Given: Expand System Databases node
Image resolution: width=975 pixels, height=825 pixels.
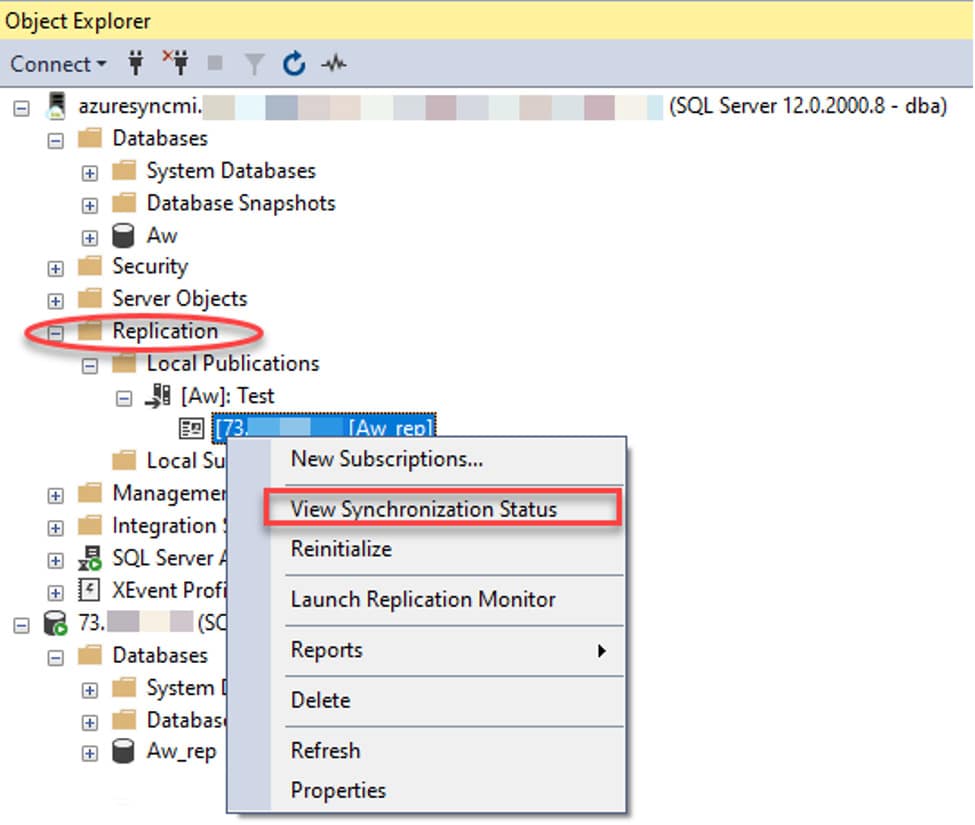Looking at the screenshot, I should pyautogui.click(x=90, y=173).
